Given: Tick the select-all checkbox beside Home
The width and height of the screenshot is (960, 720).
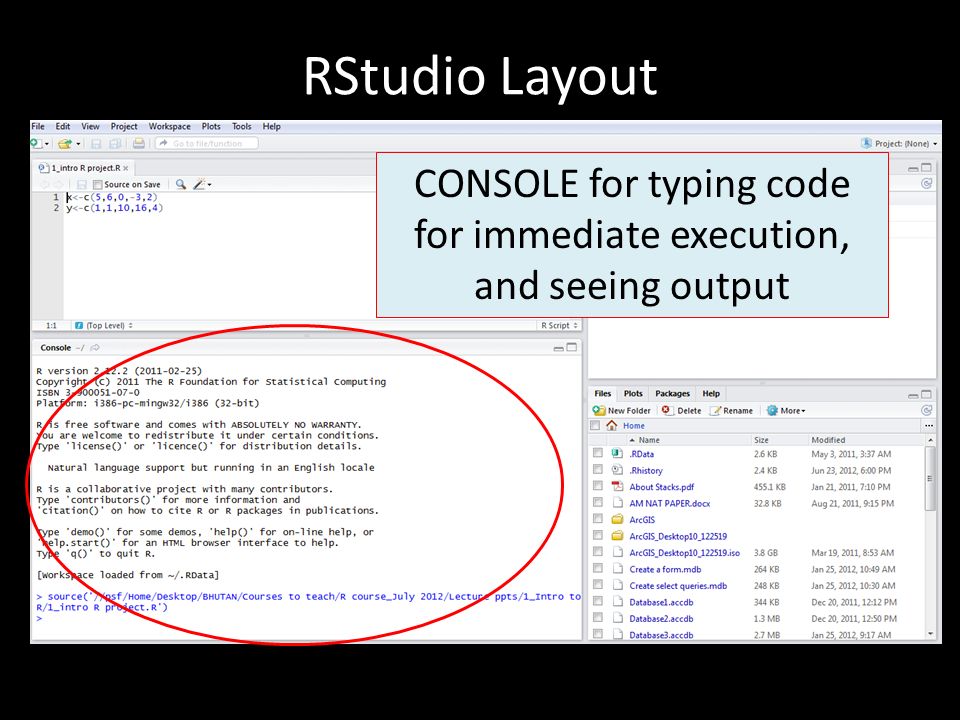Looking at the screenshot, I should pos(595,426).
